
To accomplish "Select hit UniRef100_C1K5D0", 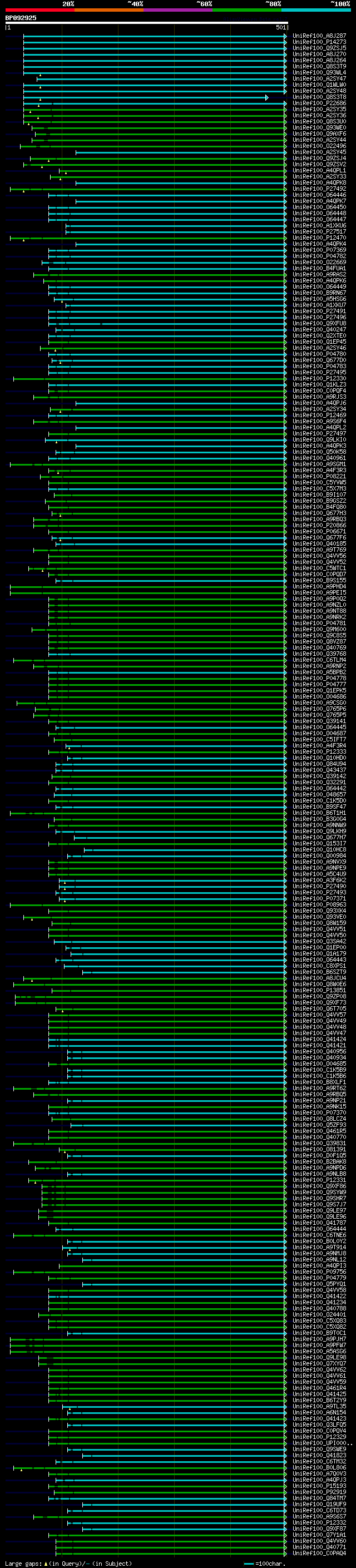I will pyautogui.click(x=319, y=800).
